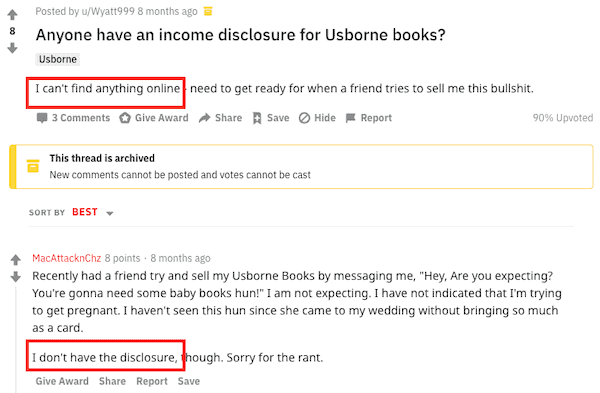Expand the sort order chevron arrow
Image resolution: width=600 pixels, height=393 pixels.
pyautogui.click(x=110, y=213)
